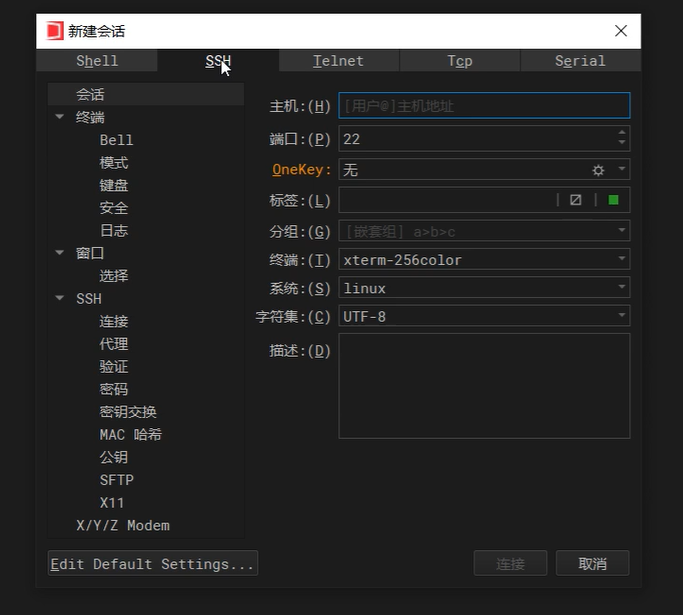Open the Bell settings item
Viewport: 683px width, 615px height.
(116, 140)
